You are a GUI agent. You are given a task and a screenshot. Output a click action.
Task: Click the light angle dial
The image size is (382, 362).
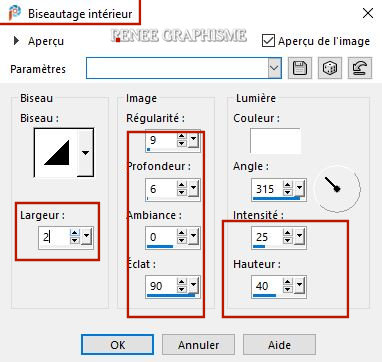tap(338, 189)
